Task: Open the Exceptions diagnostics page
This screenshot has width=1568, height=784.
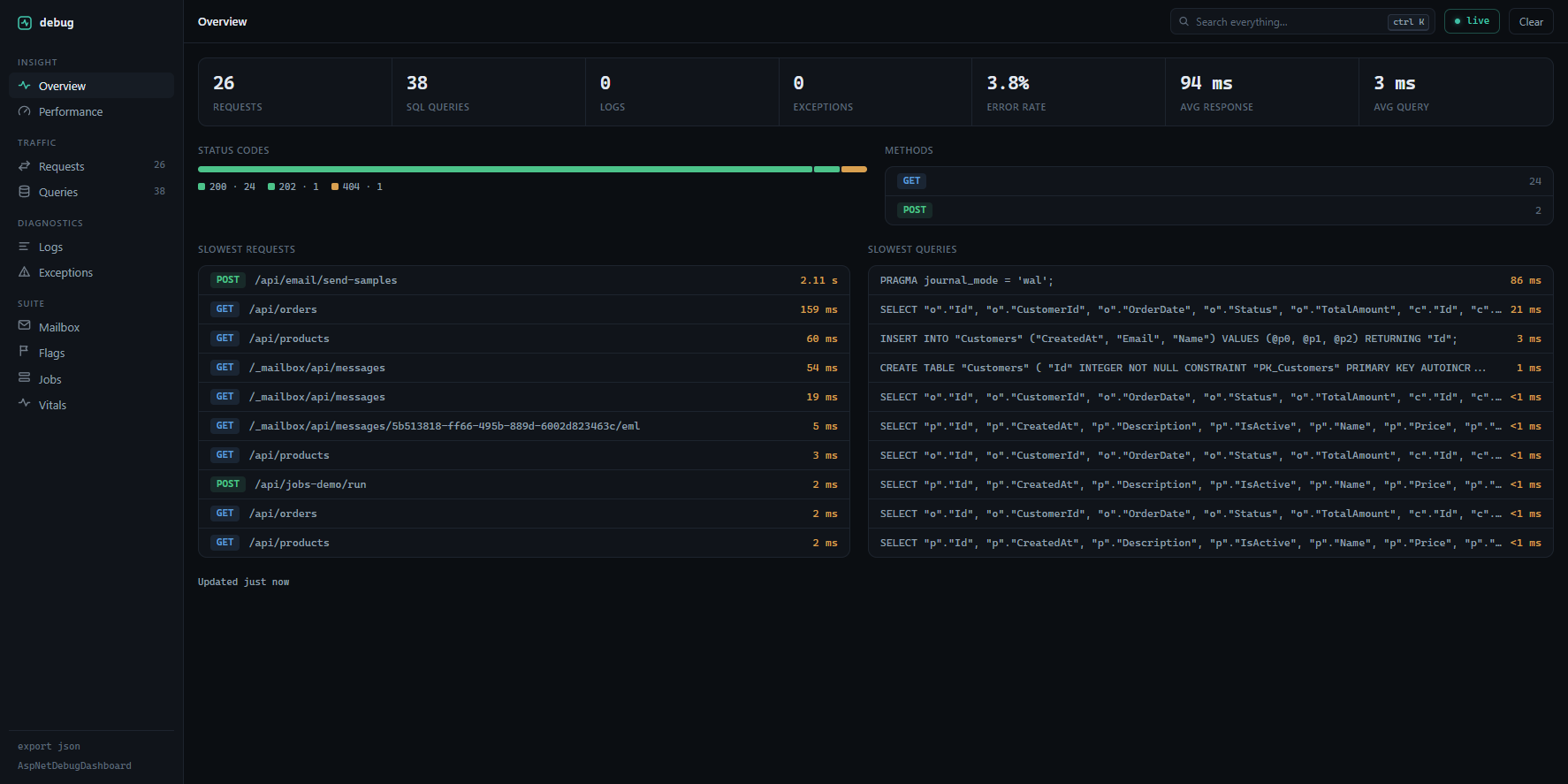Action: 91,272
